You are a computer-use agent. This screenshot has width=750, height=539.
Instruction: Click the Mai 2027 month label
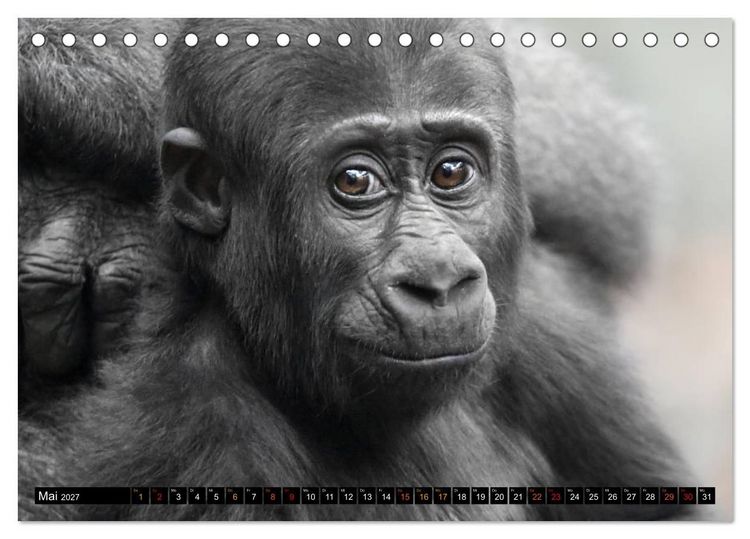point(59,496)
